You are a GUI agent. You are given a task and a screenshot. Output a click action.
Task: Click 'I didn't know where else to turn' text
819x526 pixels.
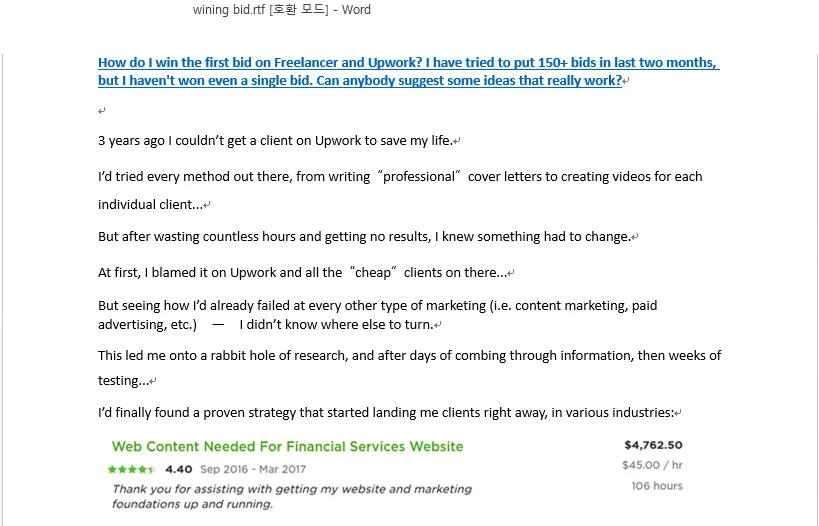tap(335, 325)
